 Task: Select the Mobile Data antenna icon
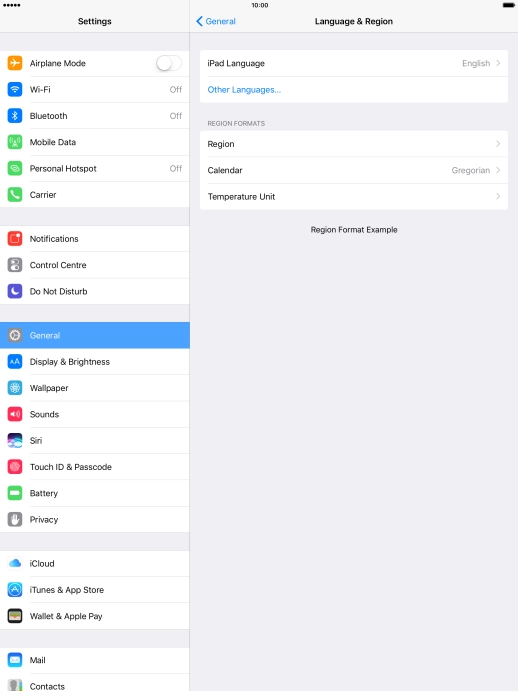pyautogui.click(x=15, y=142)
